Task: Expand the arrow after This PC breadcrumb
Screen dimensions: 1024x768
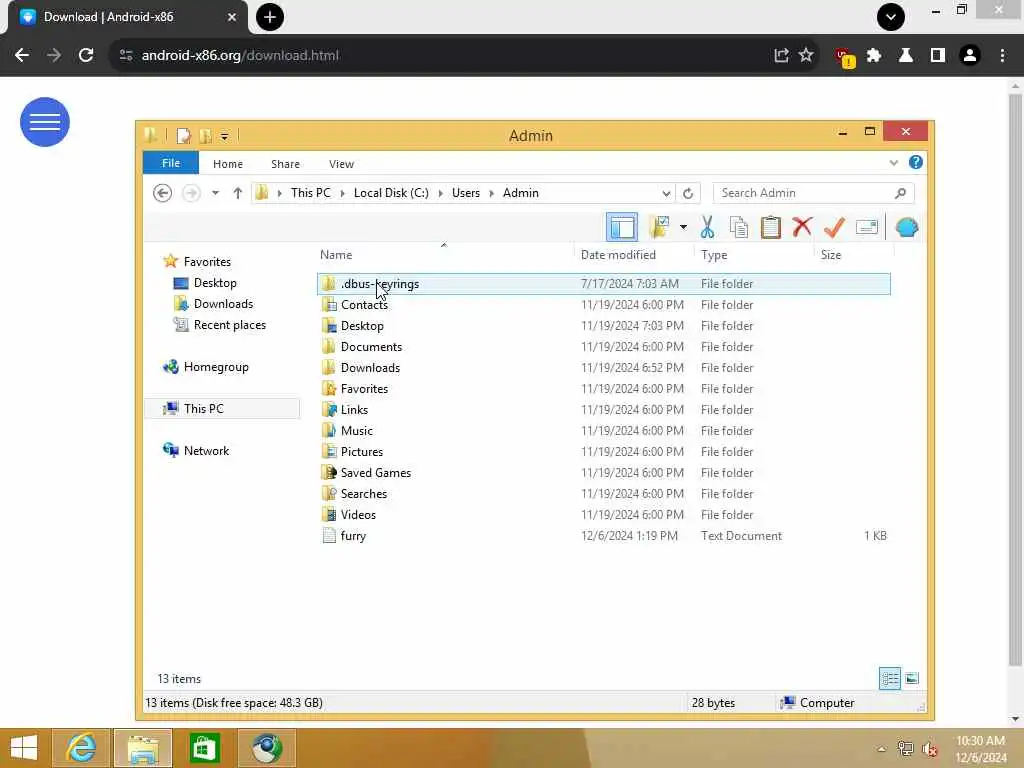Action: click(342, 193)
